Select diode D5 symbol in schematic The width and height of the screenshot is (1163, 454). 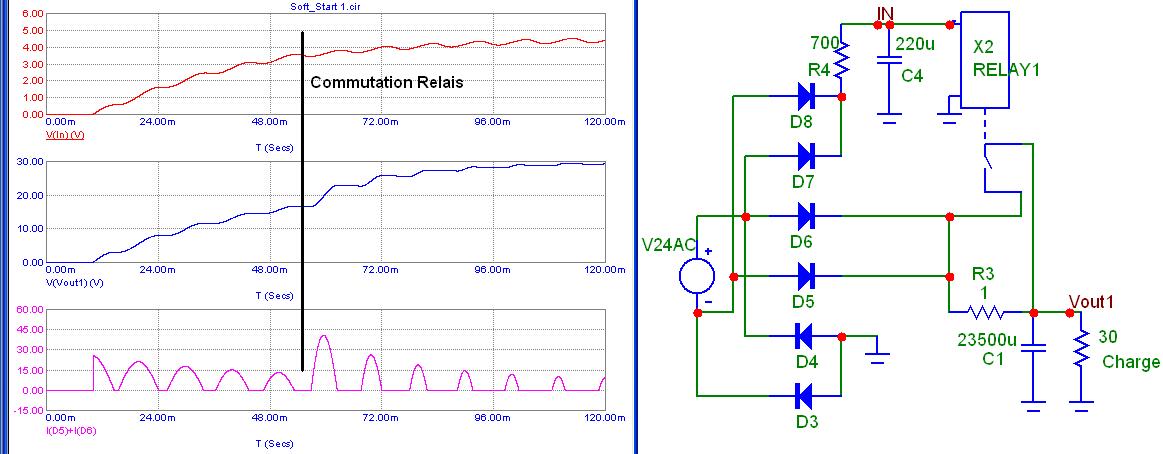[806, 277]
